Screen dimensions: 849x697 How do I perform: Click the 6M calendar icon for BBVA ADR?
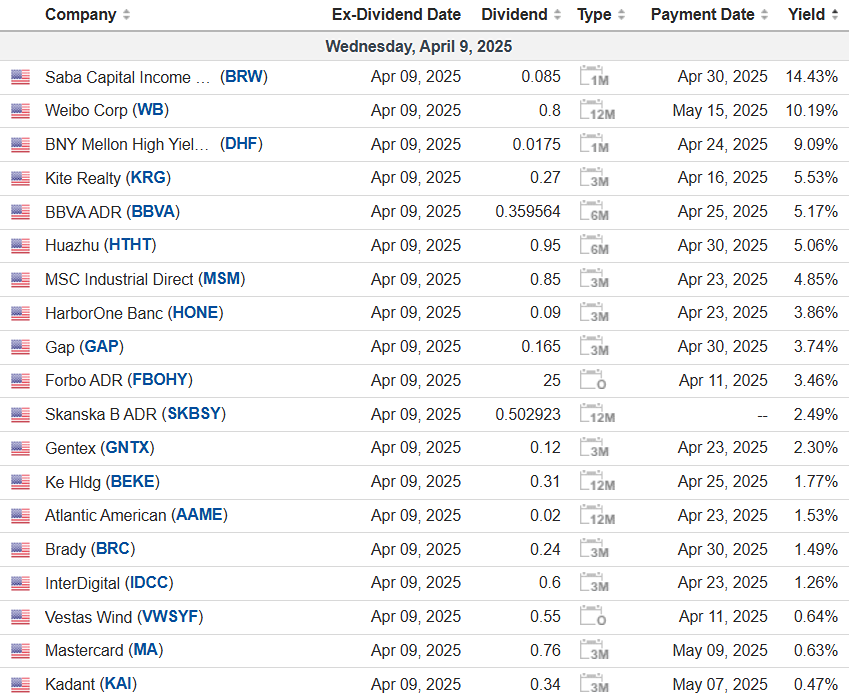pos(594,211)
